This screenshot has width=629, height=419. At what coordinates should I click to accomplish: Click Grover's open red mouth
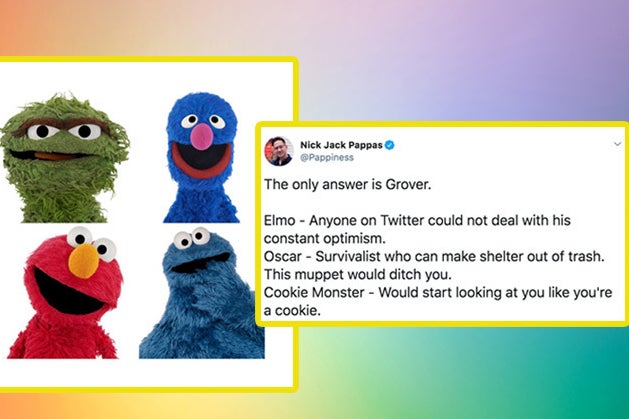(x=202, y=159)
